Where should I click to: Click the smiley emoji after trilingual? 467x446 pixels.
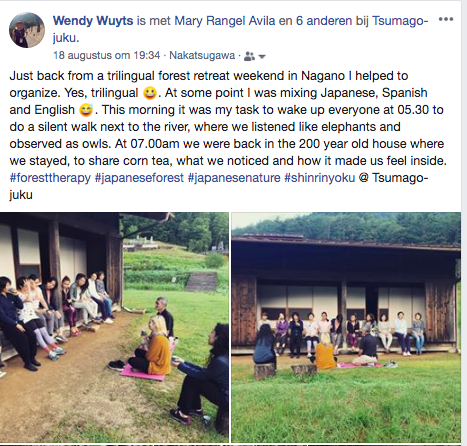(150, 93)
